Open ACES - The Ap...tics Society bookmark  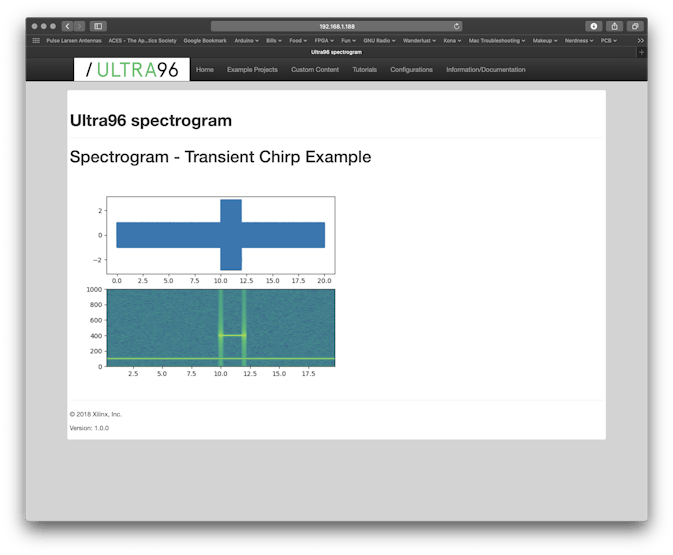coord(142,40)
